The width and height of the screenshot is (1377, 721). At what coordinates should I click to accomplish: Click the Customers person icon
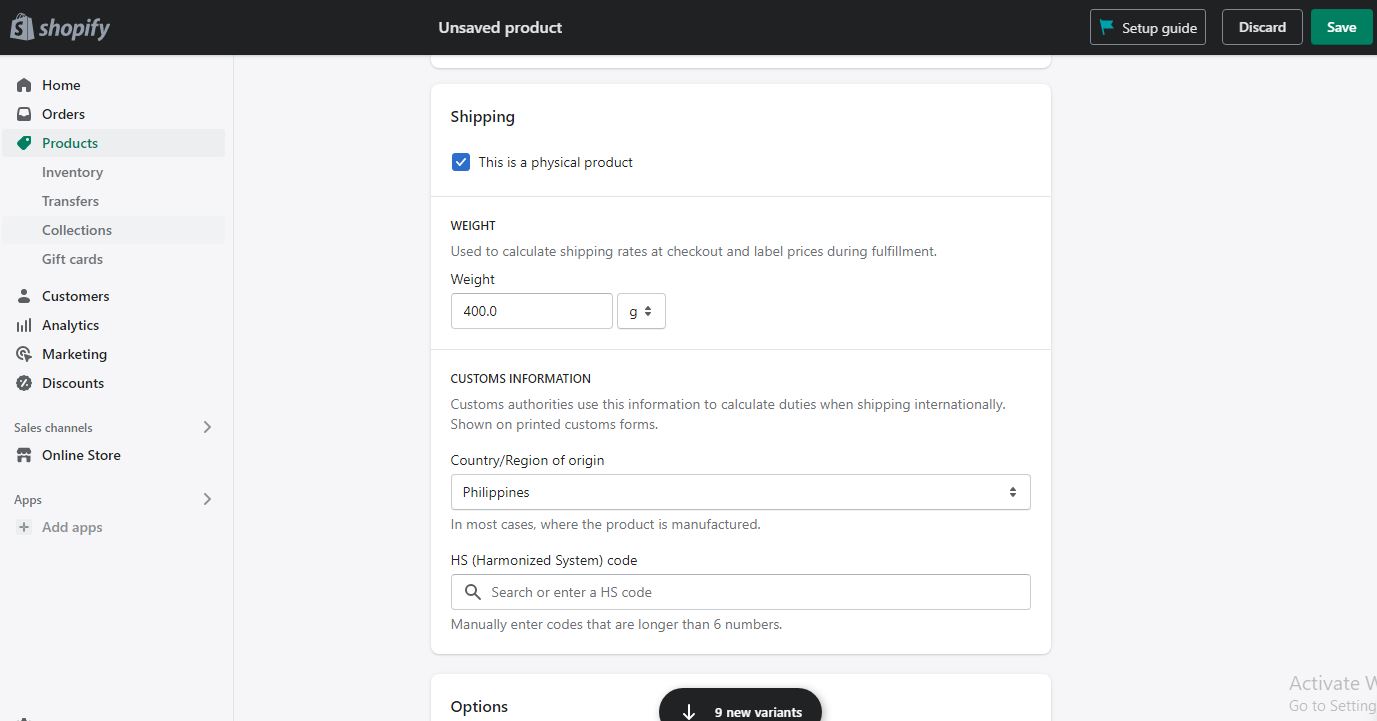click(x=24, y=296)
